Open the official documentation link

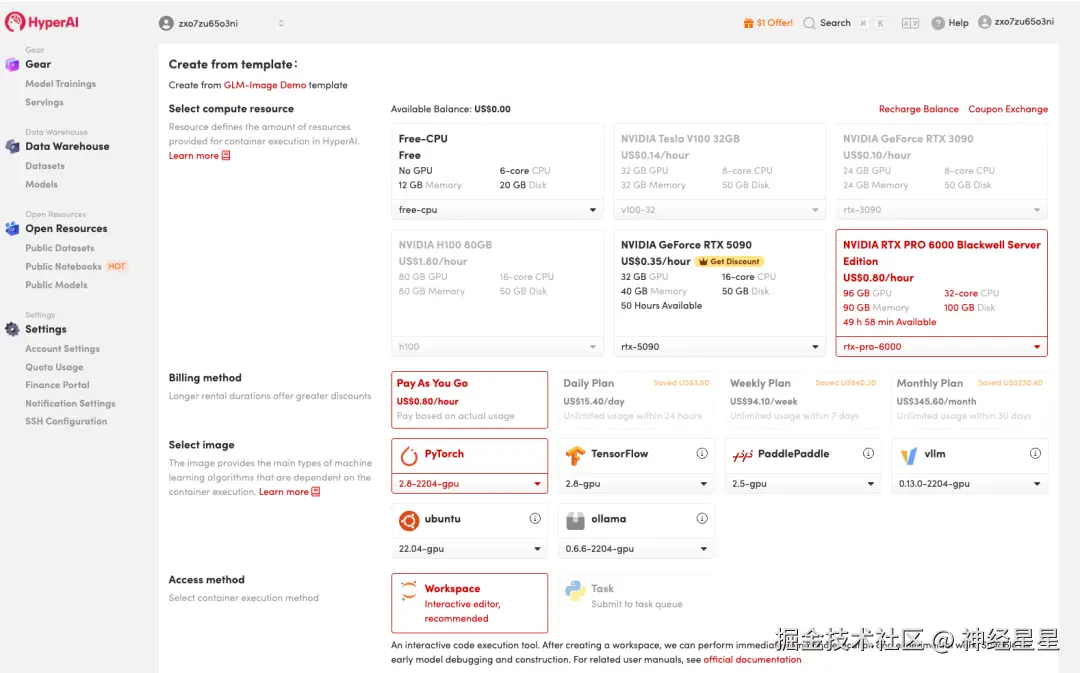pos(752,659)
